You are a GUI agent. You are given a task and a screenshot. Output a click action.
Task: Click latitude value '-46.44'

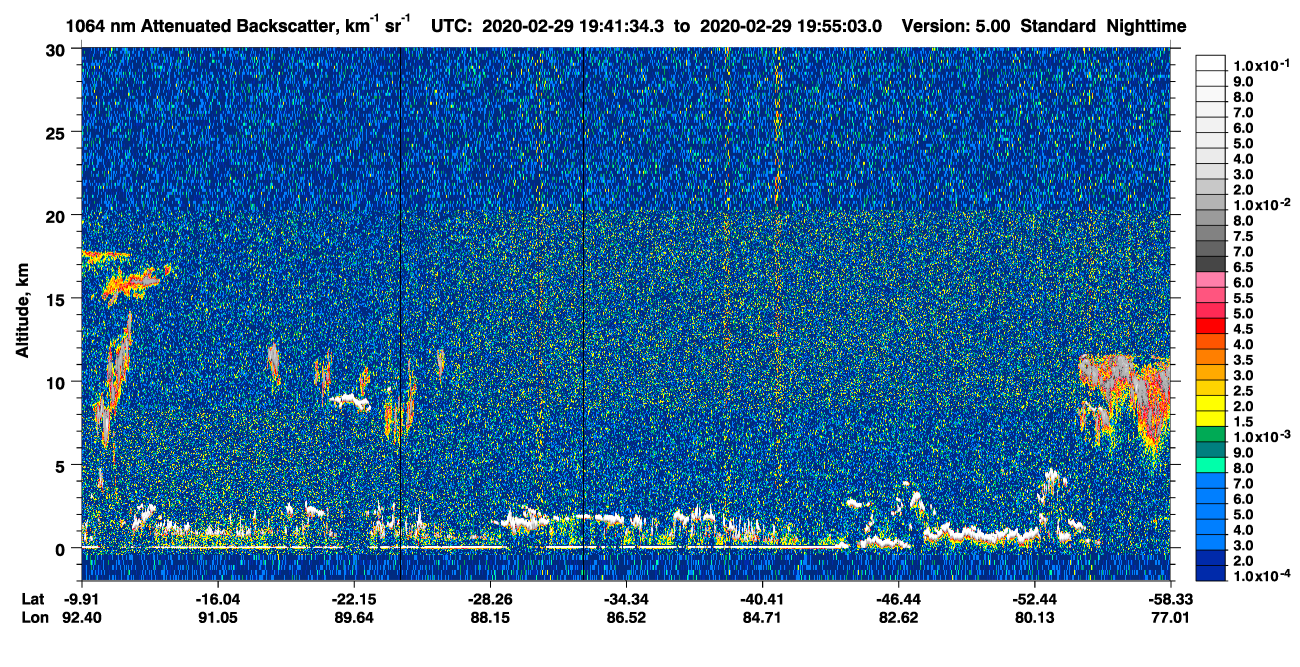898,598
